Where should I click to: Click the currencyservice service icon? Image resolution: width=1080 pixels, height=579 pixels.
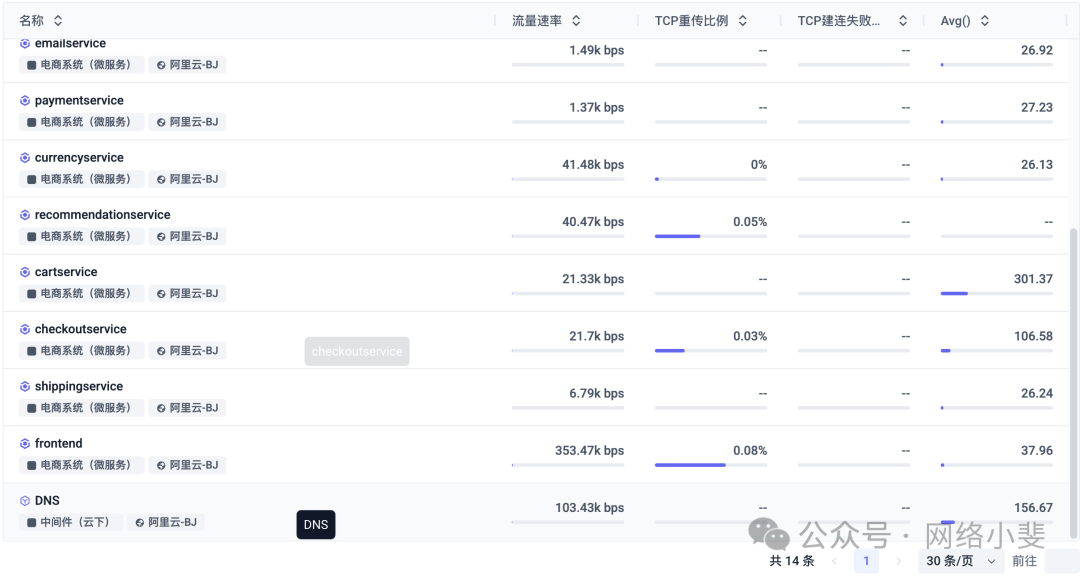[25, 158]
